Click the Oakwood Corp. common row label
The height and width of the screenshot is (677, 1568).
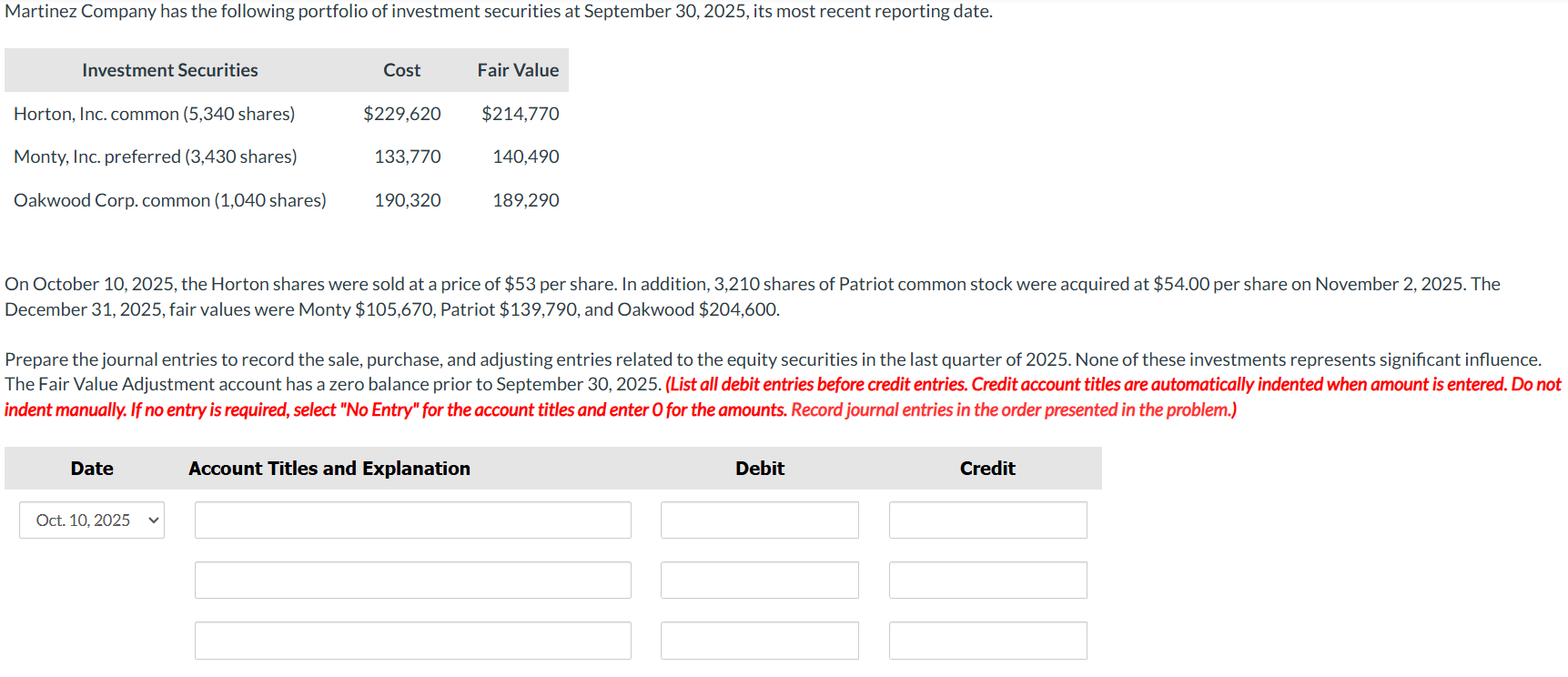170,200
